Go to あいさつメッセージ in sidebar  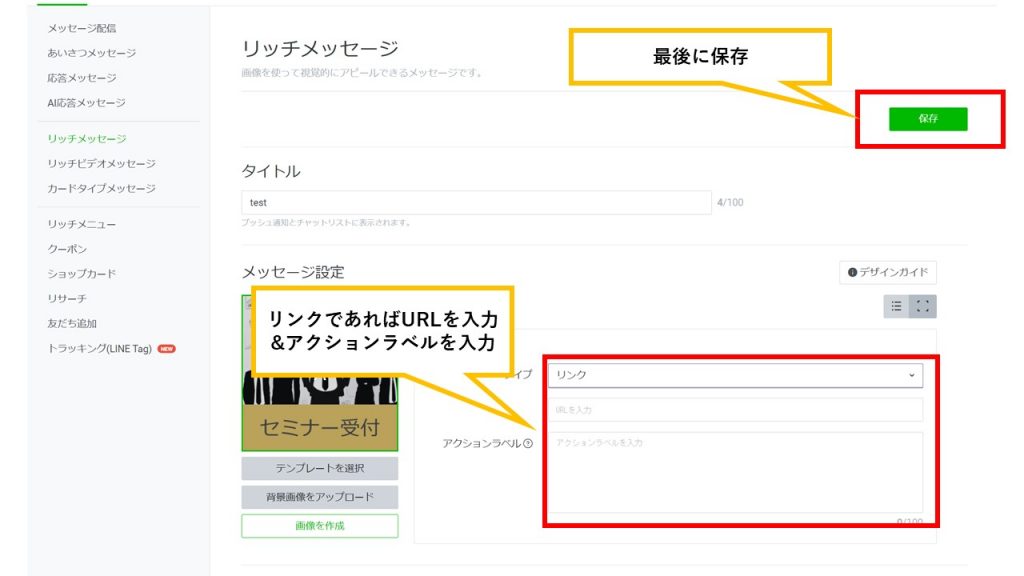click(92, 53)
